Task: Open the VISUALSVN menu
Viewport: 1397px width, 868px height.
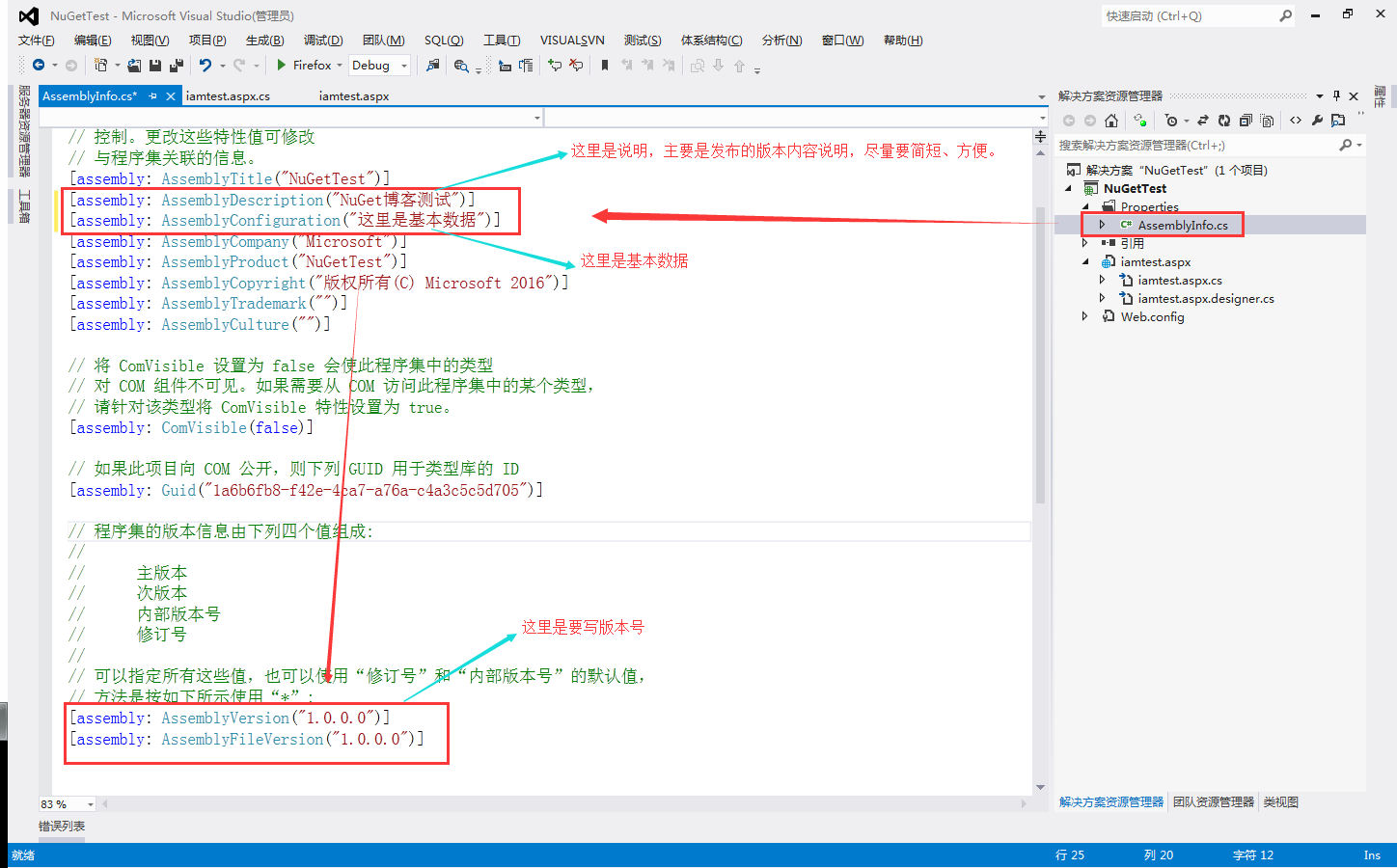Action: click(572, 41)
